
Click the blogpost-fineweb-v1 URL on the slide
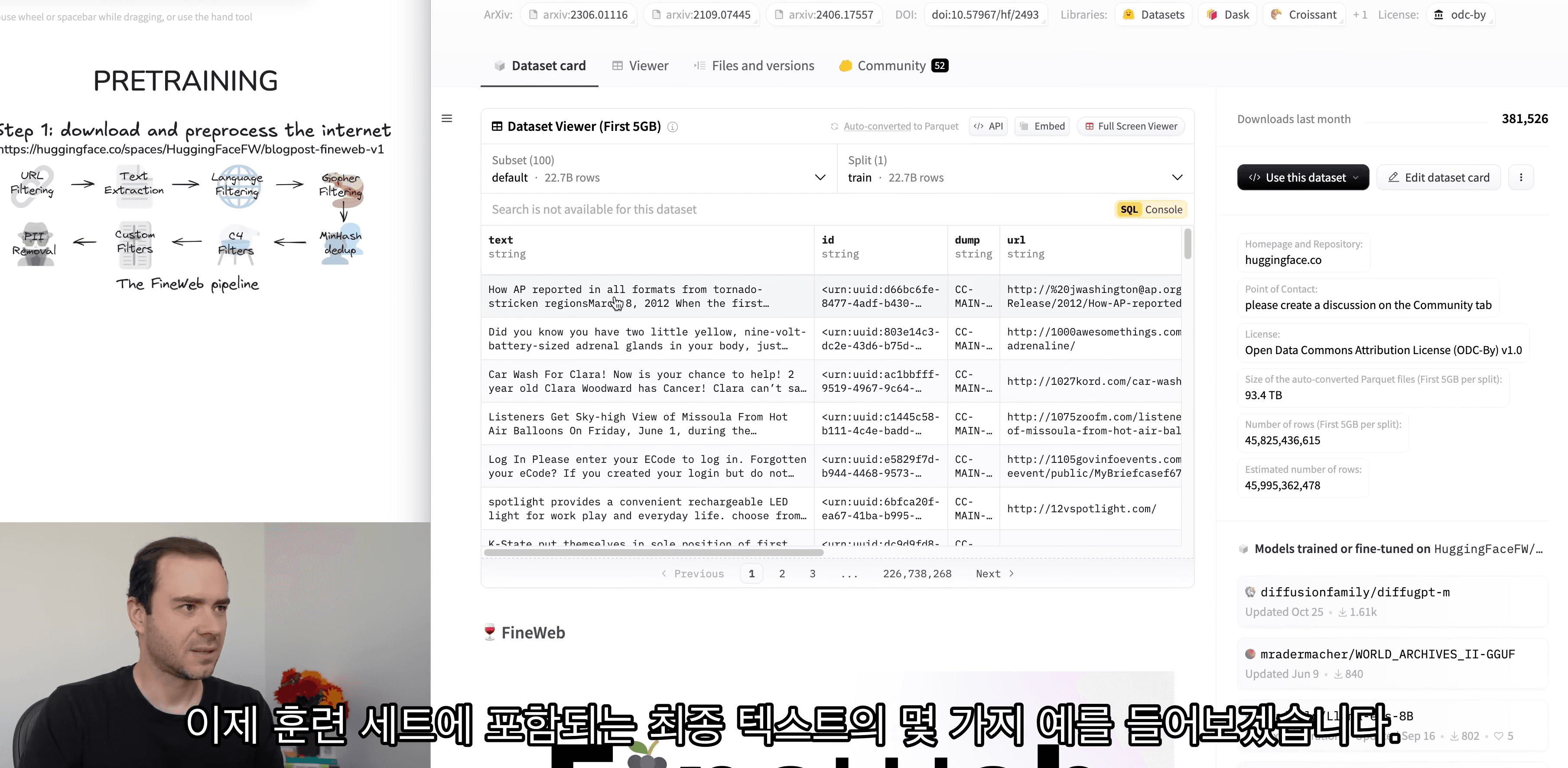(192, 150)
